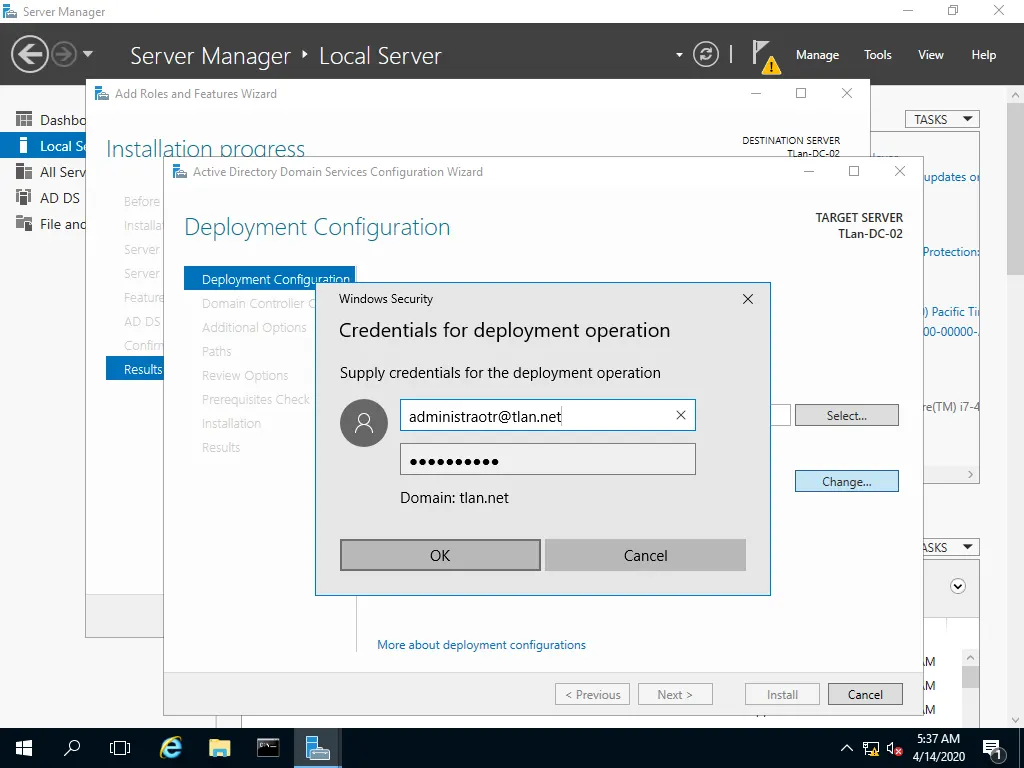This screenshot has height=768, width=1024.
Task: Open the Action Center notification icon
Action: tap(992, 748)
